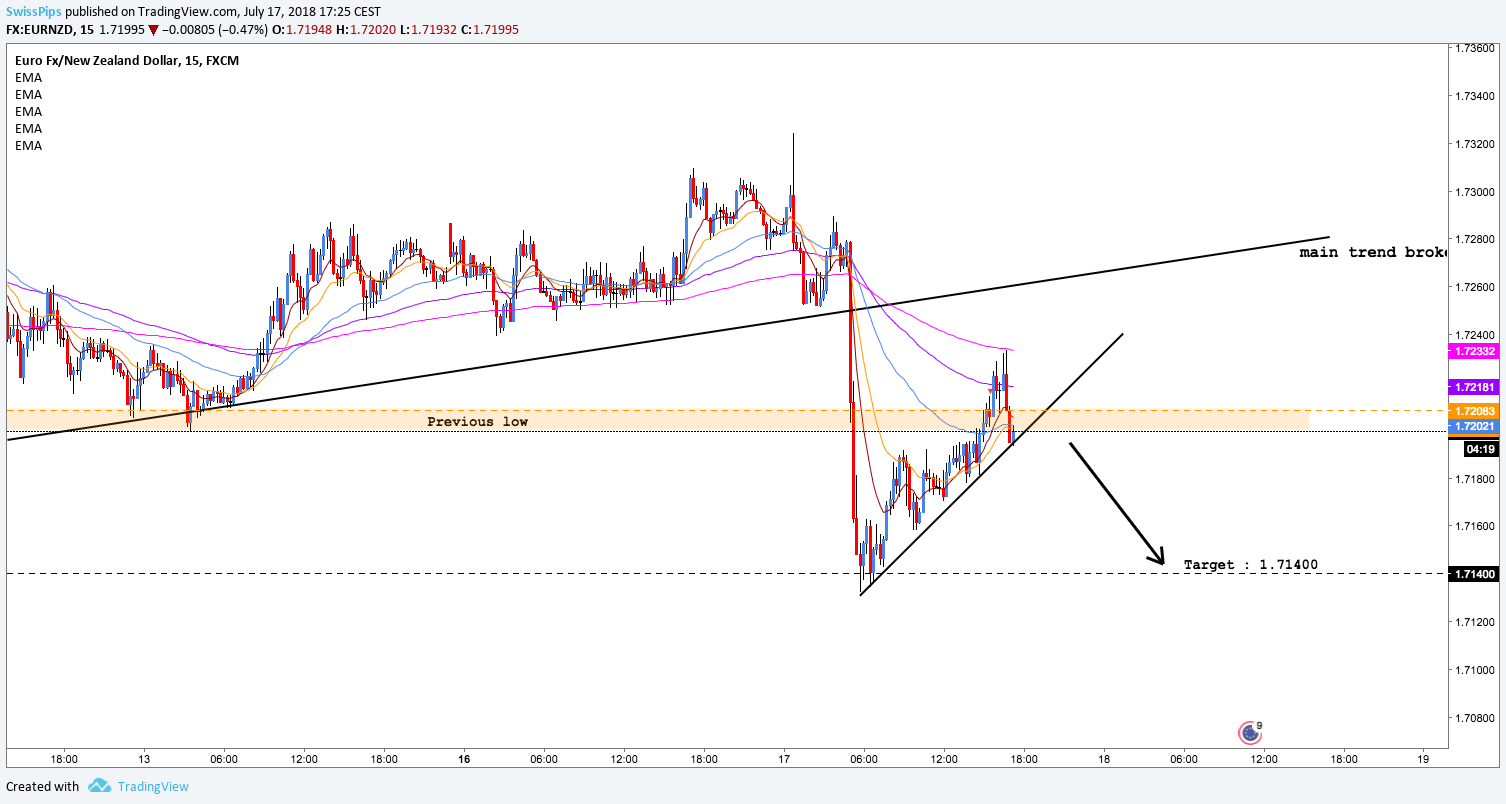Select the open value O:1.71948

pos(304,30)
